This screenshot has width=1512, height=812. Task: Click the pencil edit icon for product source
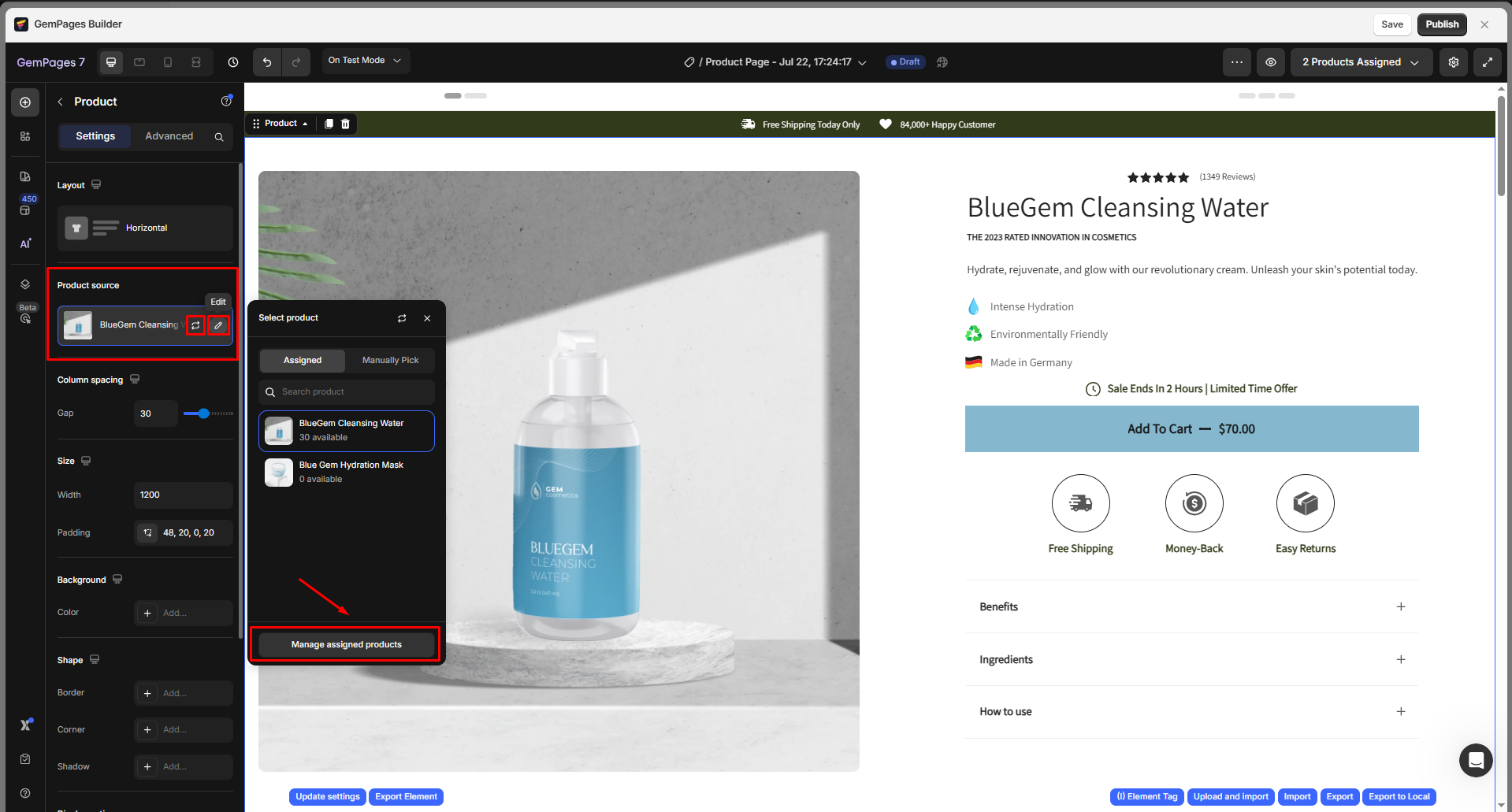pos(218,325)
